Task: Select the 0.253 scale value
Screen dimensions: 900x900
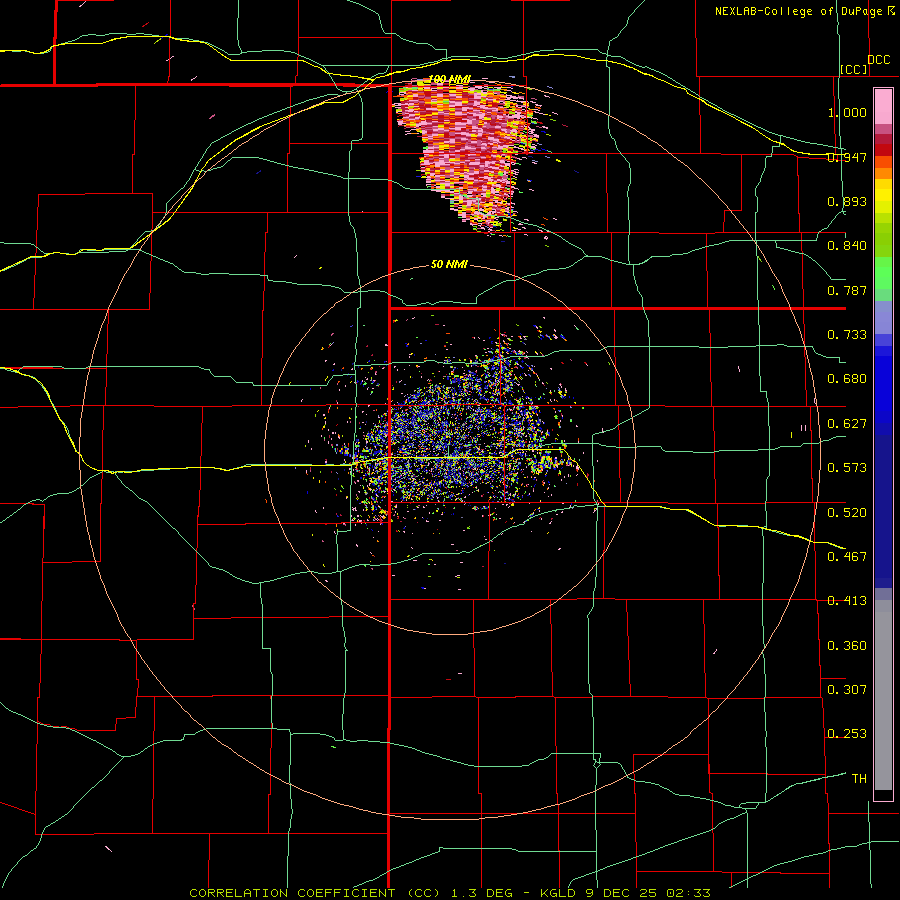Action: (847, 734)
